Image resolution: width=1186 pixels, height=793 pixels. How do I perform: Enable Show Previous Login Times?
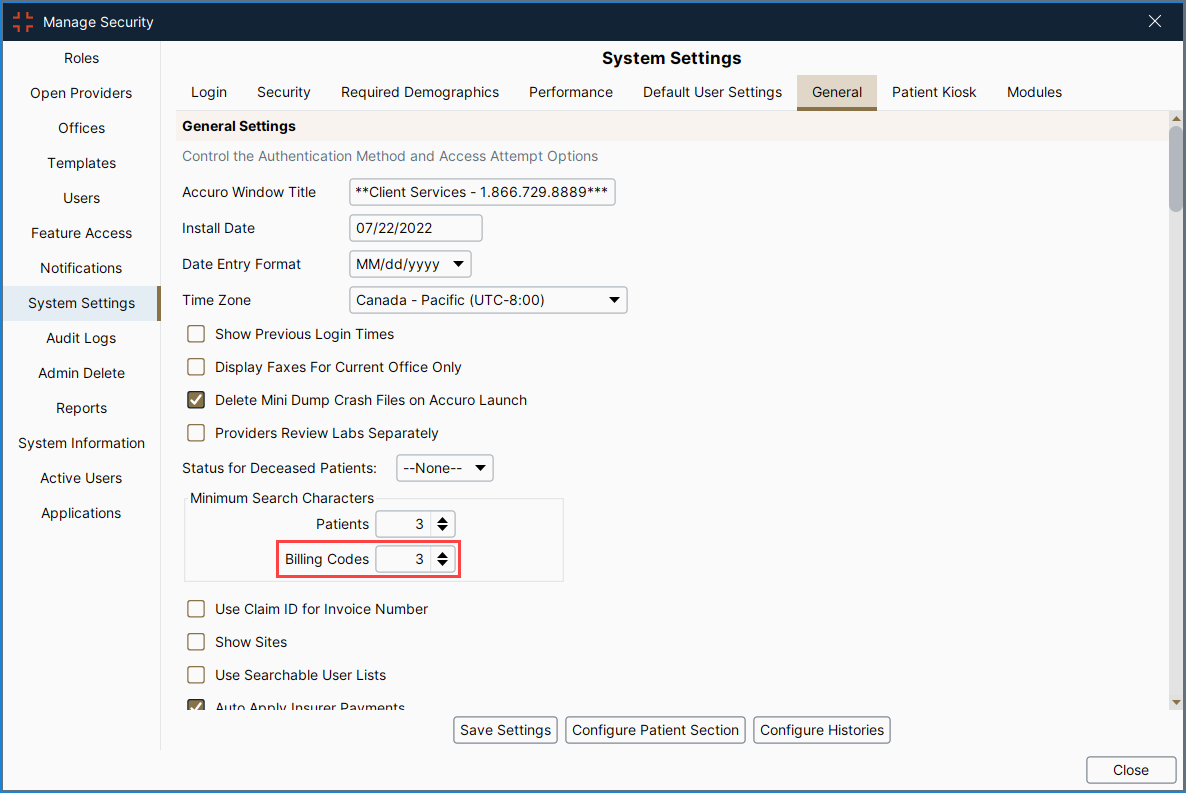coord(196,333)
